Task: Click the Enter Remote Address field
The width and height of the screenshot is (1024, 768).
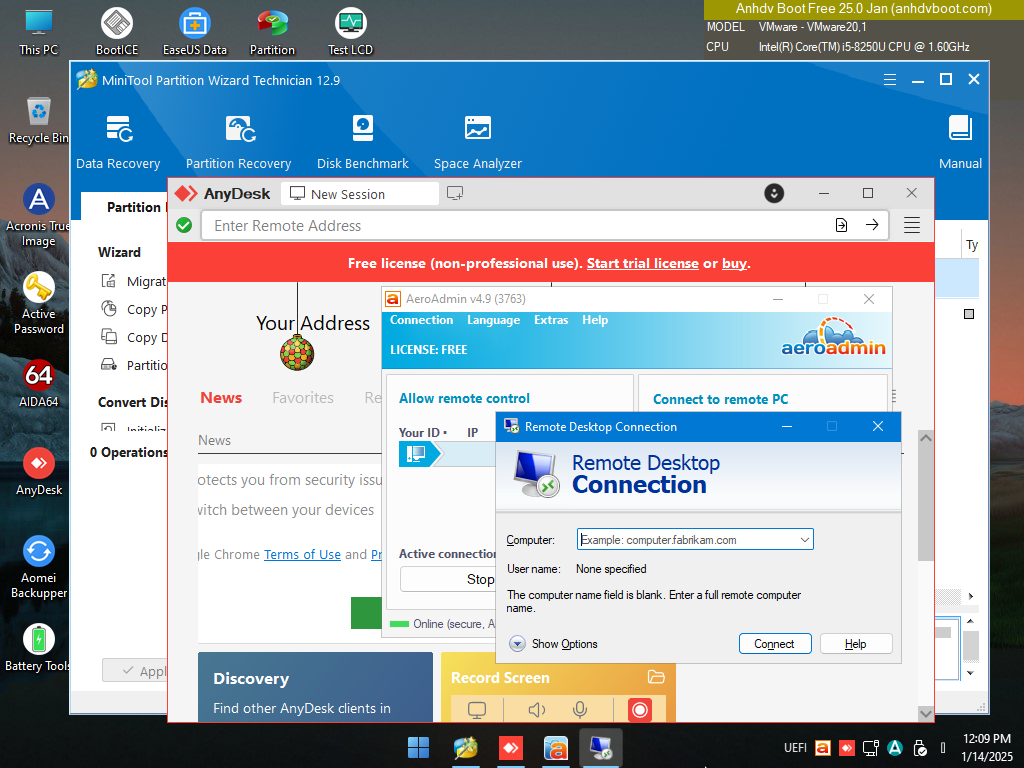Action: pyautogui.click(x=520, y=226)
